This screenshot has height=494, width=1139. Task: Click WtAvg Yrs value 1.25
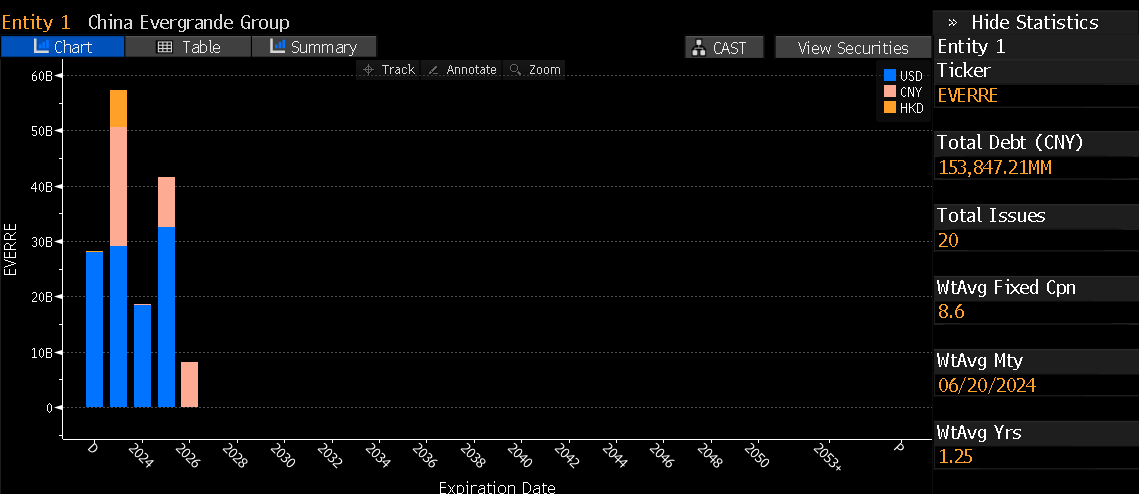click(955, 456)
